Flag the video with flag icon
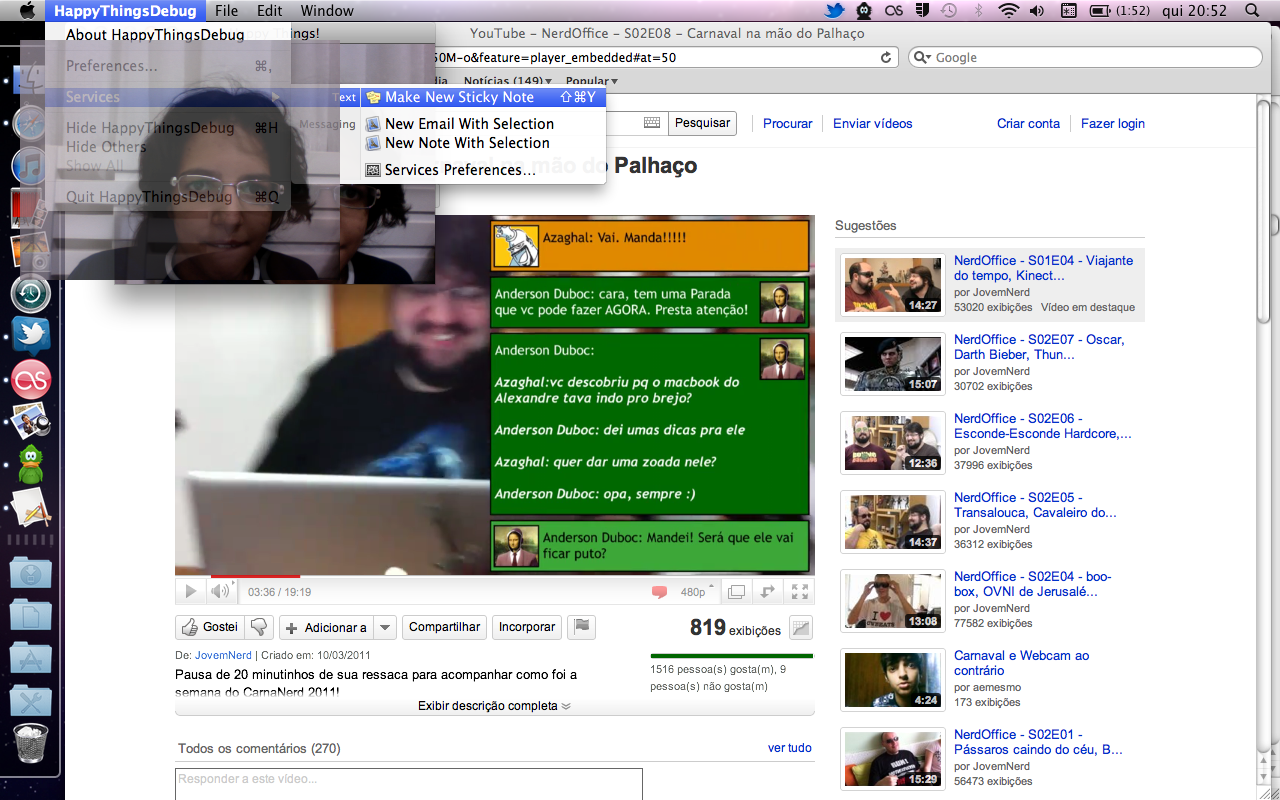1280x800 pixels. pos(582,627)
